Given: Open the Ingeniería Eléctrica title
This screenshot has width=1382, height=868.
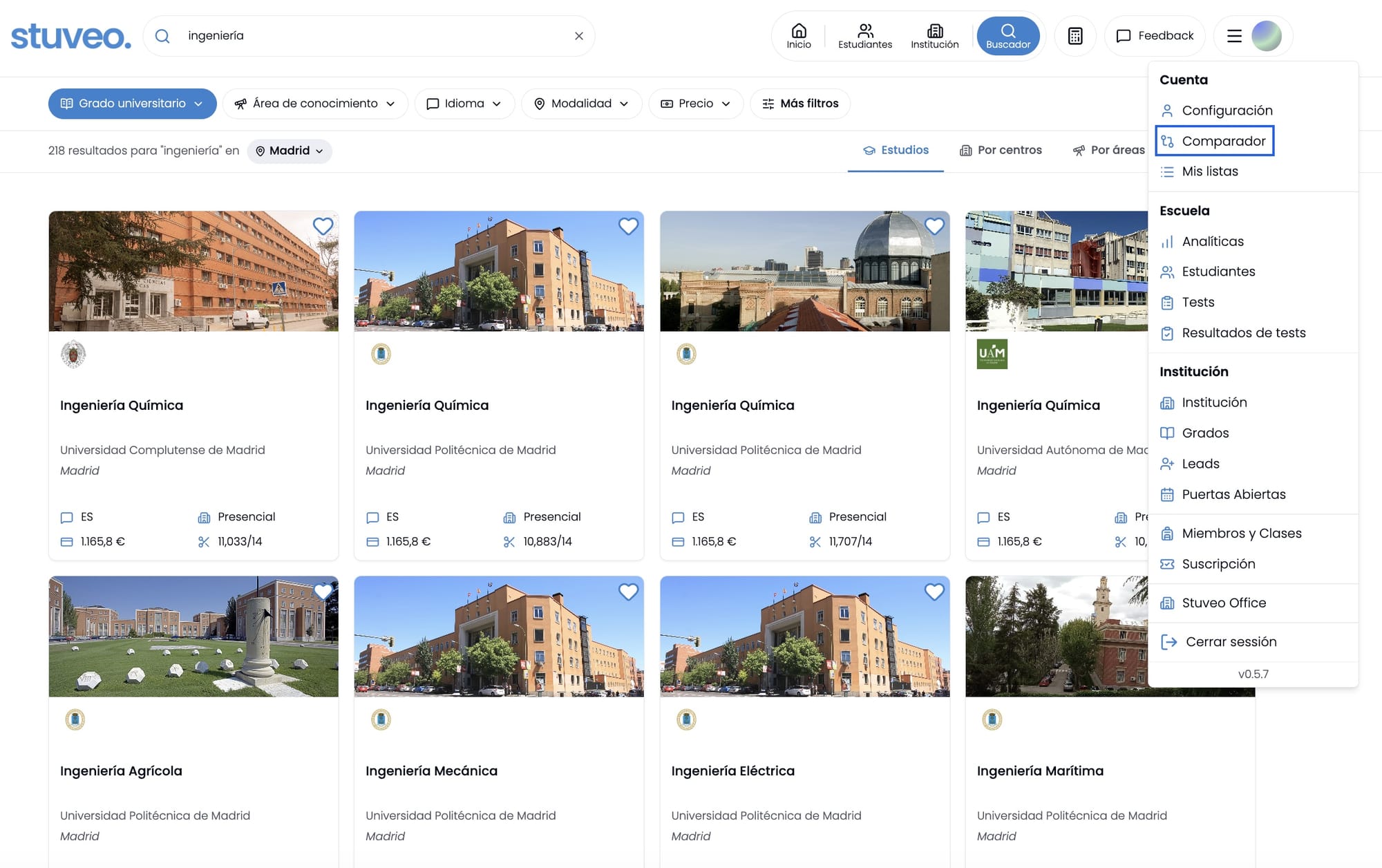Looking at the screenshot, I should click(x=732, y=771).
